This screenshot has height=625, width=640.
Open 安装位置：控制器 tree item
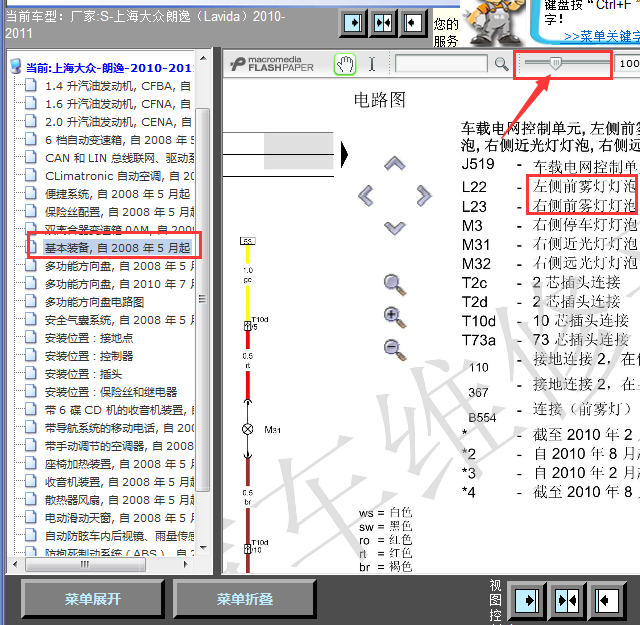[x=89, y=356]
